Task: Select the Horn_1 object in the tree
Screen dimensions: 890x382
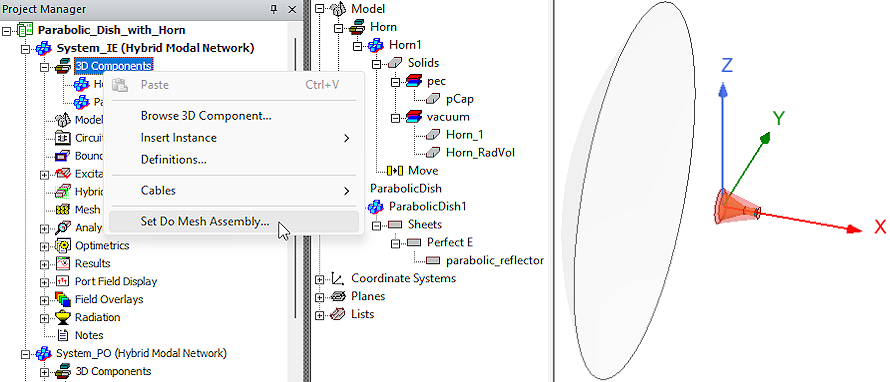Action: click(x=465, y=135)
